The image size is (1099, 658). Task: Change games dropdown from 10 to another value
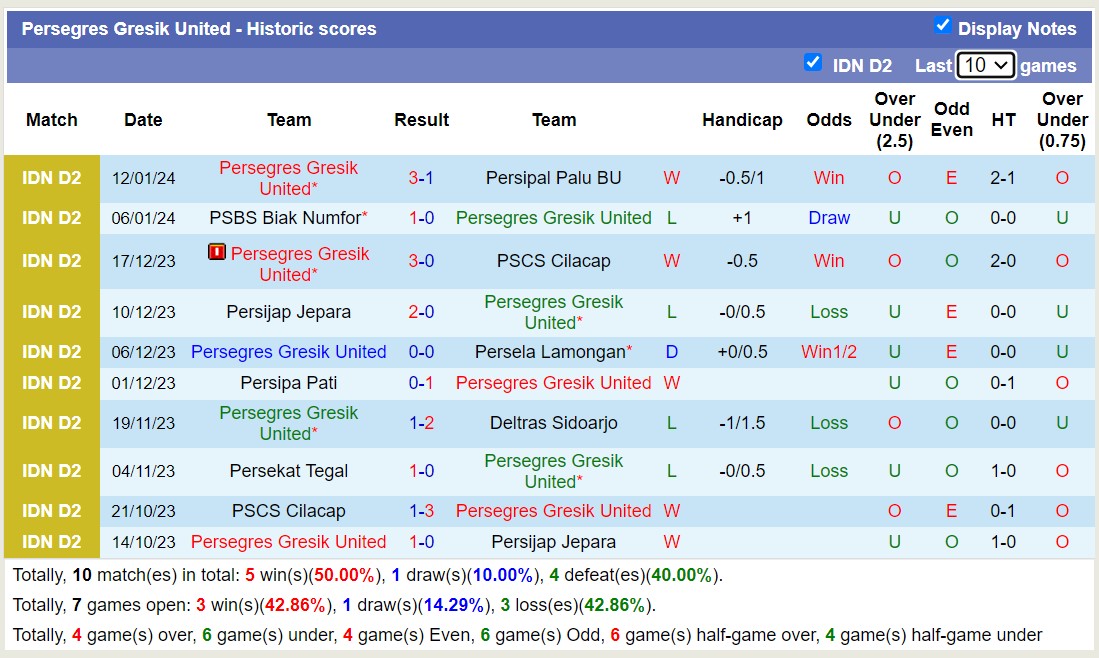[x=986, y=63]
